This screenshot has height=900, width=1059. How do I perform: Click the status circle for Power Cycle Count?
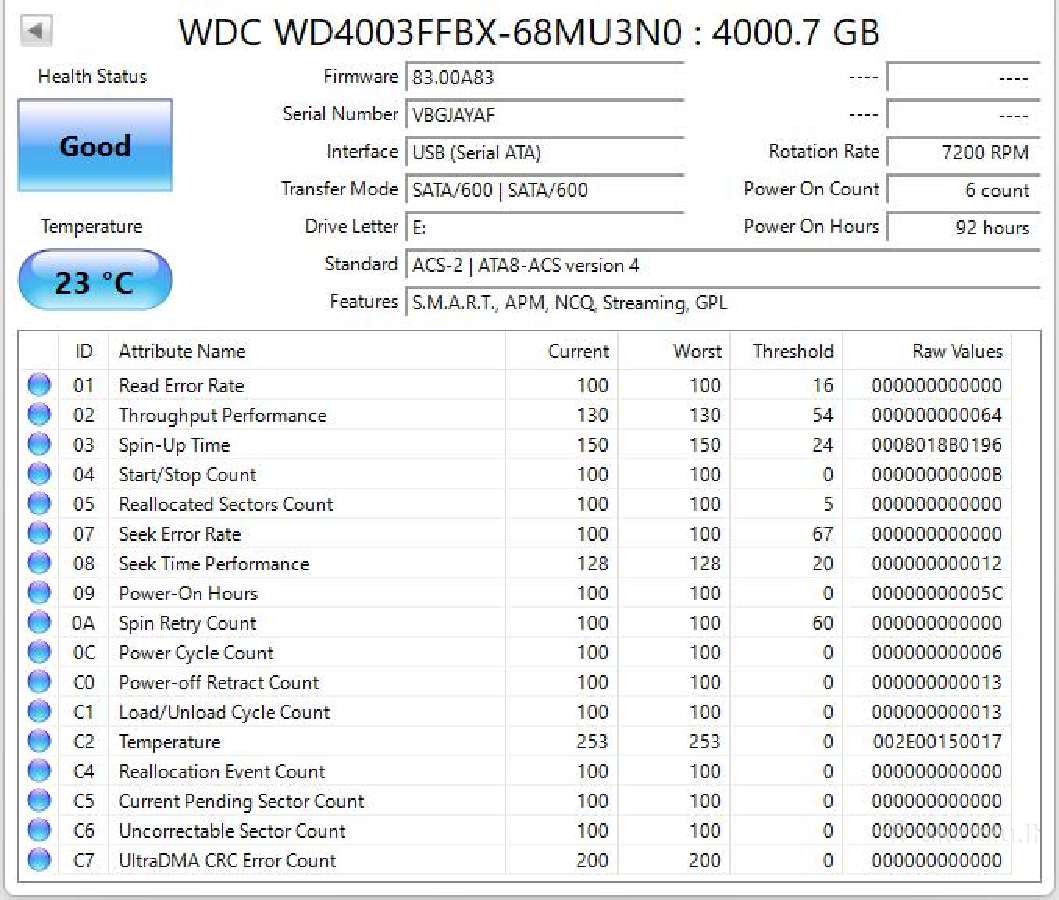pyautogui.click(x=39, y=652)
